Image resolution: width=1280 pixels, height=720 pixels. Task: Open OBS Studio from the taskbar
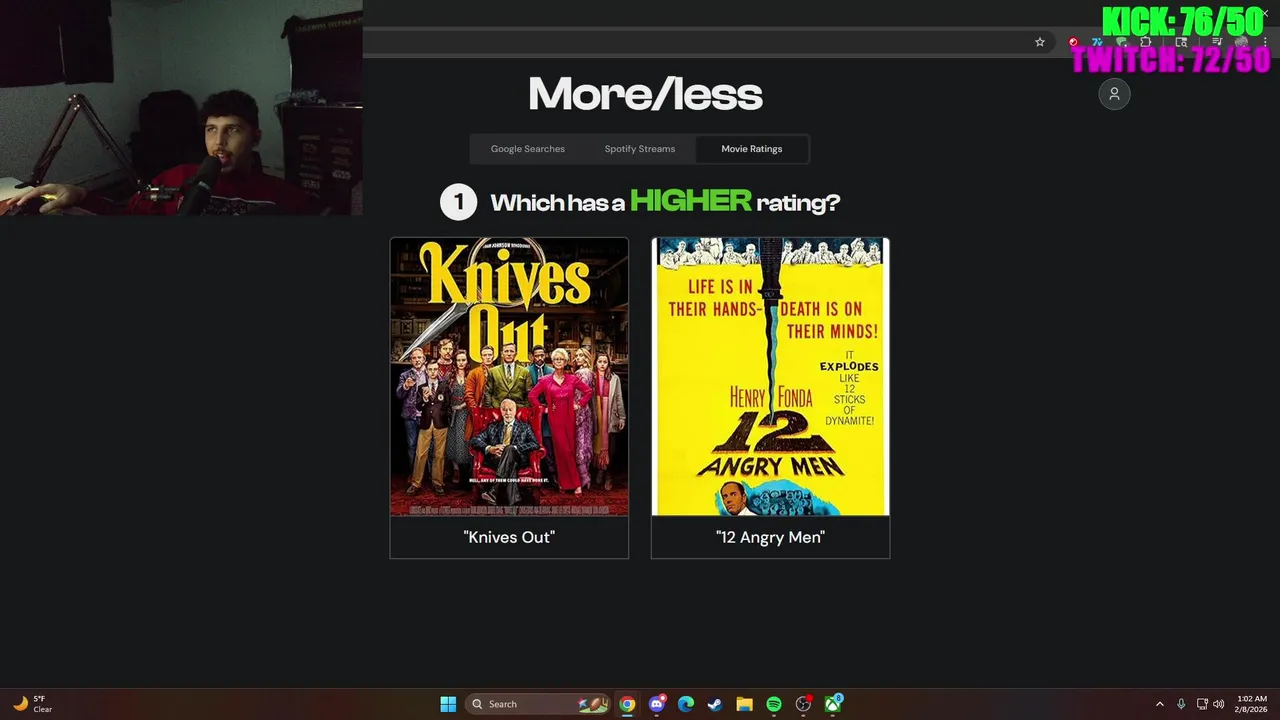pyautogui.click(x=803, y=704)
